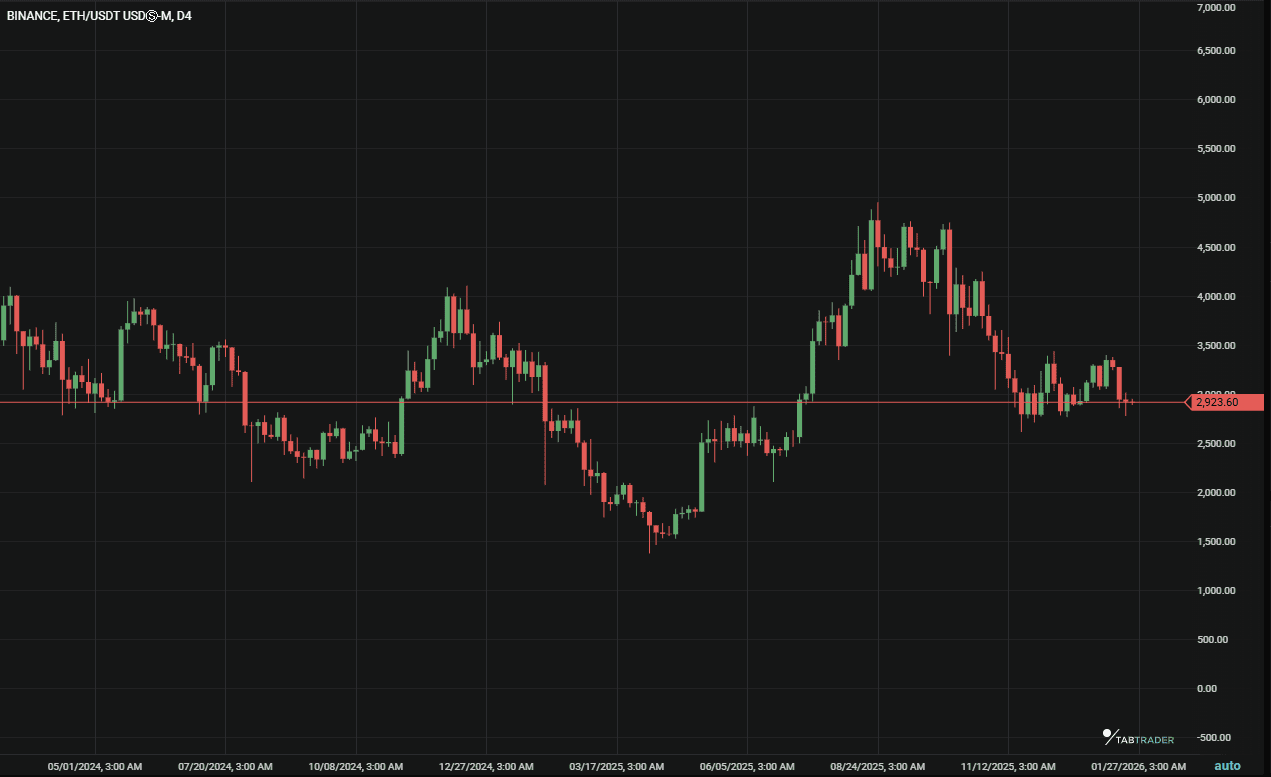Toggle the auto scale button

click(1227, 766)
